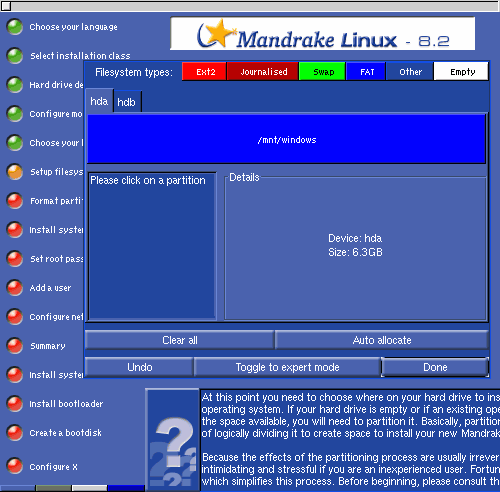Click the Auto allocate button
Screen dimensions: 500x492
click(382, 340)
